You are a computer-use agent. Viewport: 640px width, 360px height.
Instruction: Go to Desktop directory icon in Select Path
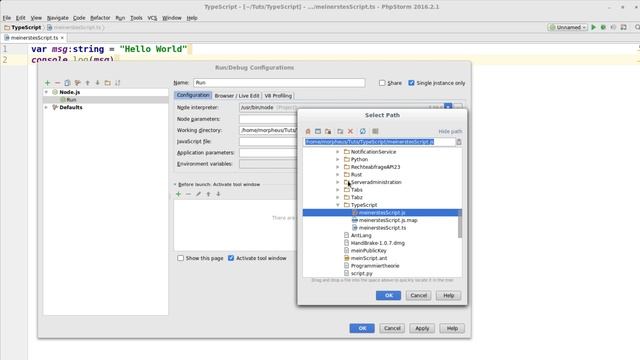coord(318,131)
